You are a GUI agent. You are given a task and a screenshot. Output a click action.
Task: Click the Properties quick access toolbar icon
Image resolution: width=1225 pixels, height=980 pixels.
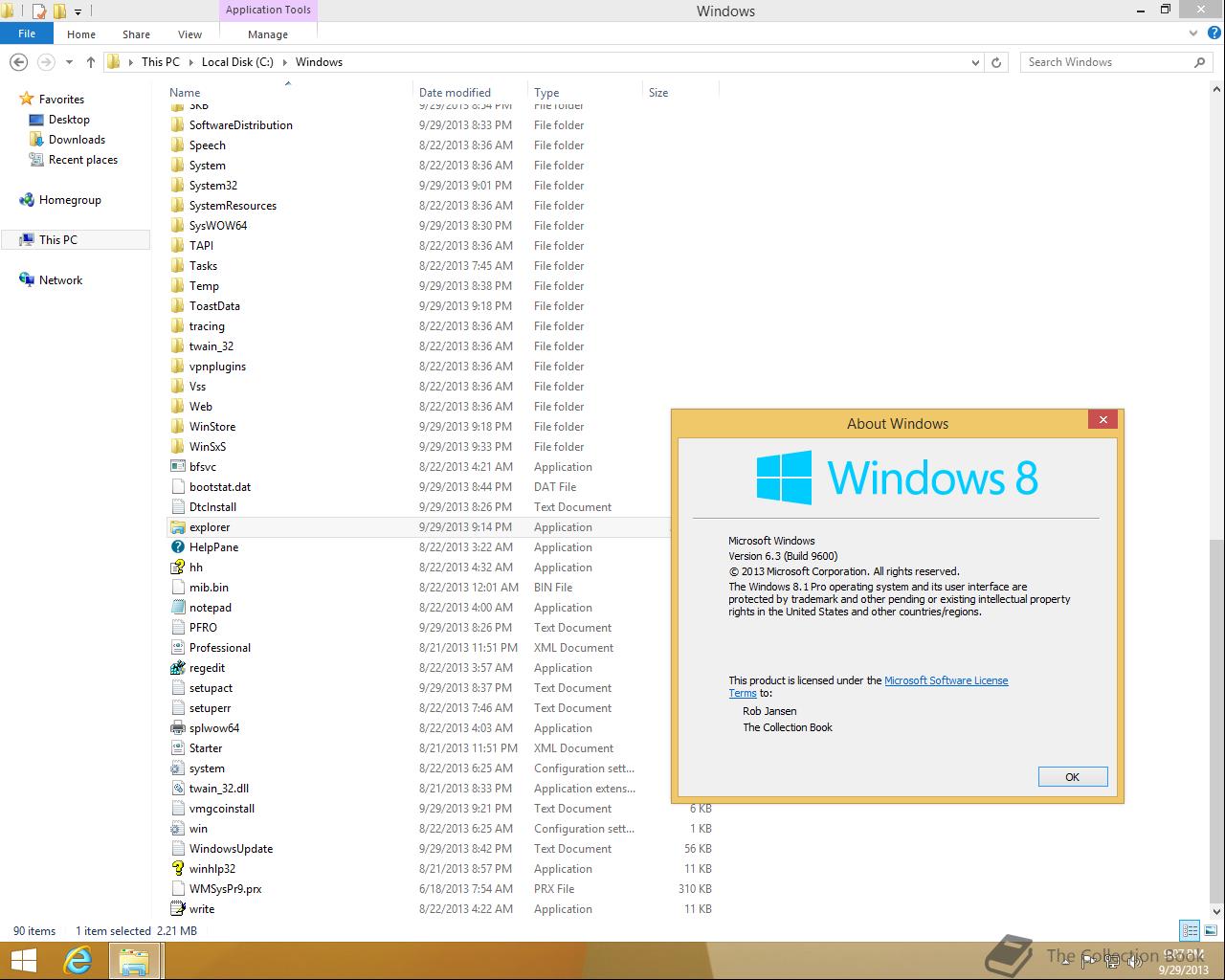[x=39, y=11]
